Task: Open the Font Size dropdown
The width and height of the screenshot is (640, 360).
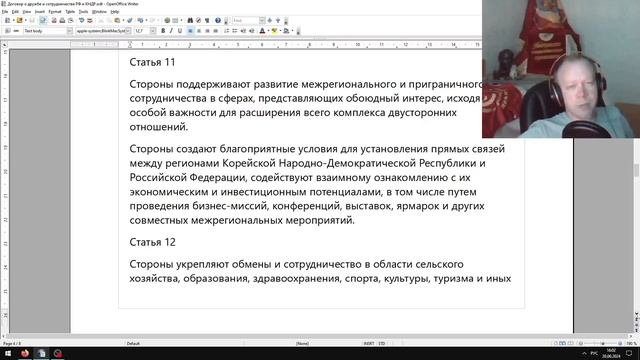Action: 153,31
